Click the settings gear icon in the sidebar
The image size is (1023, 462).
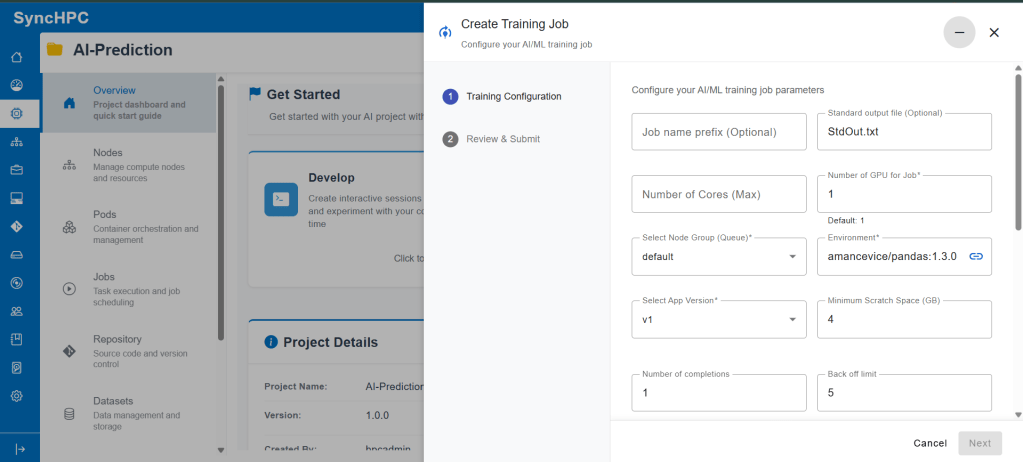pyautogui.click(x=17, y=395)
